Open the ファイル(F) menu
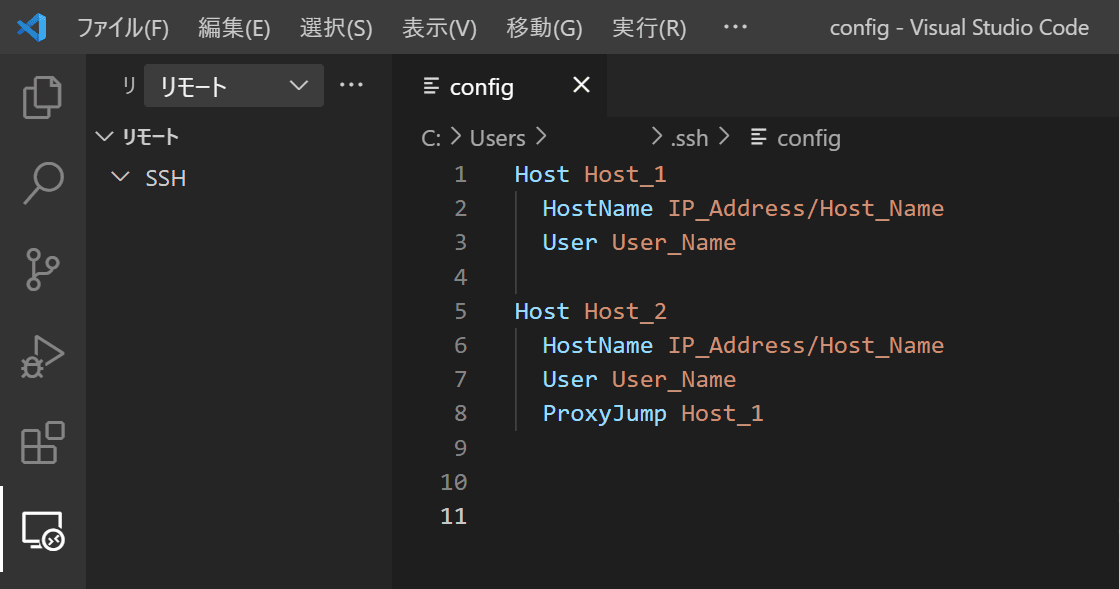This screenshot has height=589, width=1119. (x=123, y=28)
